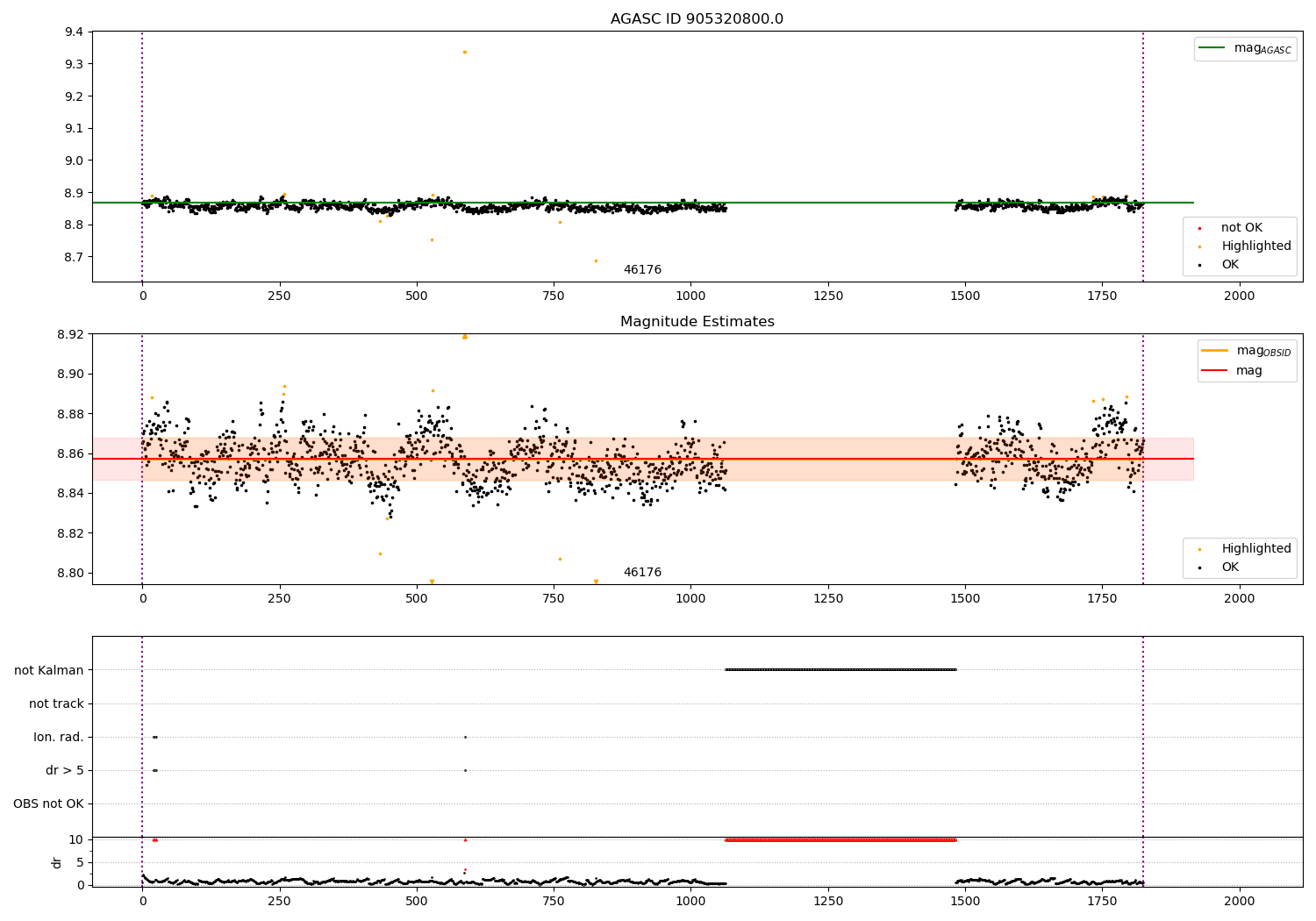
Task: Click green line swatch in mag AGASC legend
Action: [1212, 48]
